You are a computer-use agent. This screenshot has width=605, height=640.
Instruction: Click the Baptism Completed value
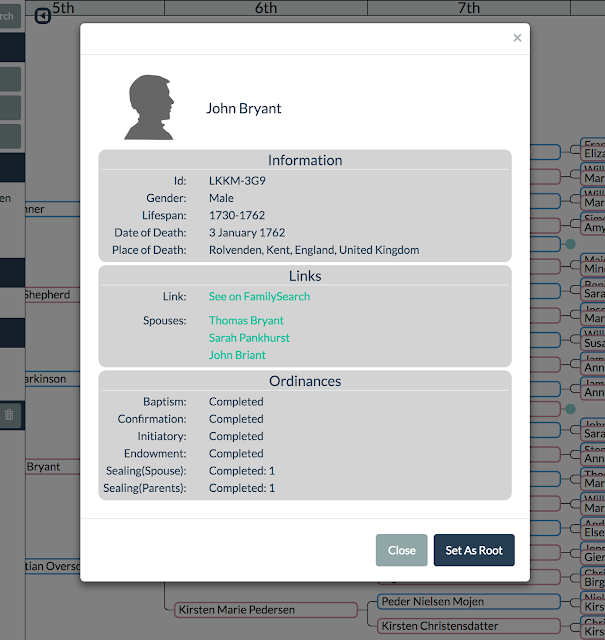click(236, 402)
